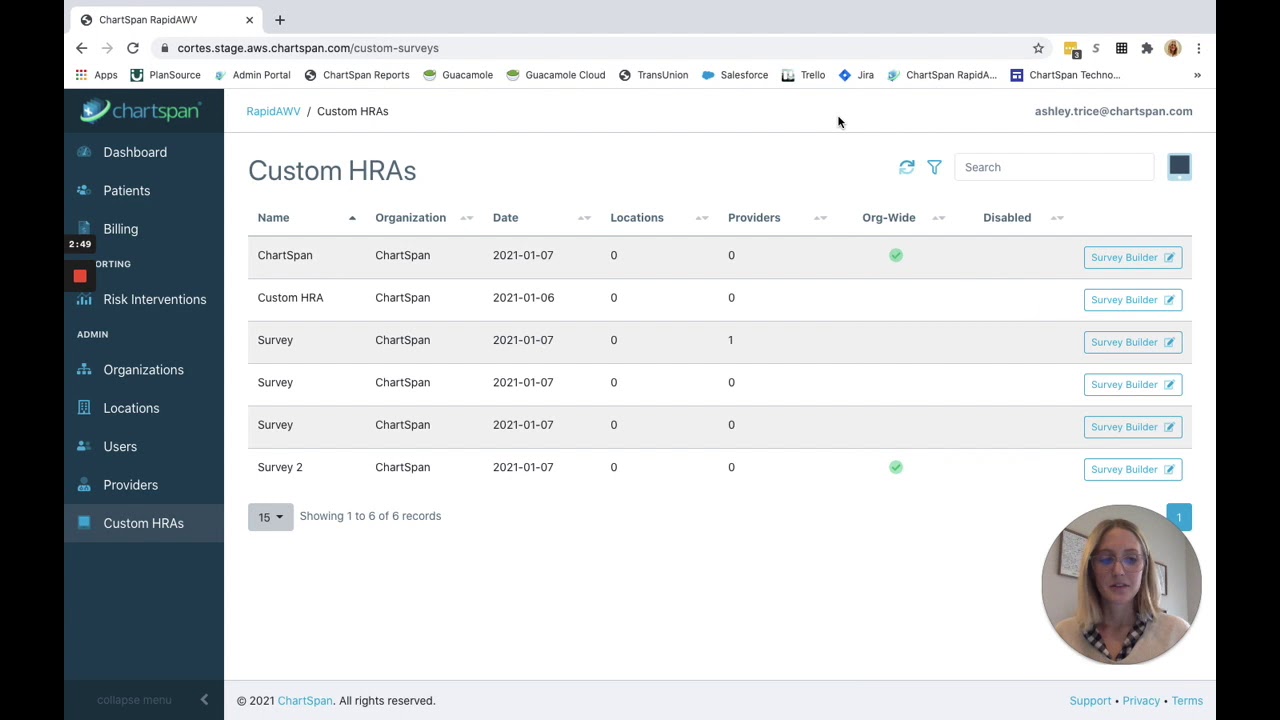Open Providers in sidebar
Viewport: 1280px width, 720px height.
130,485
